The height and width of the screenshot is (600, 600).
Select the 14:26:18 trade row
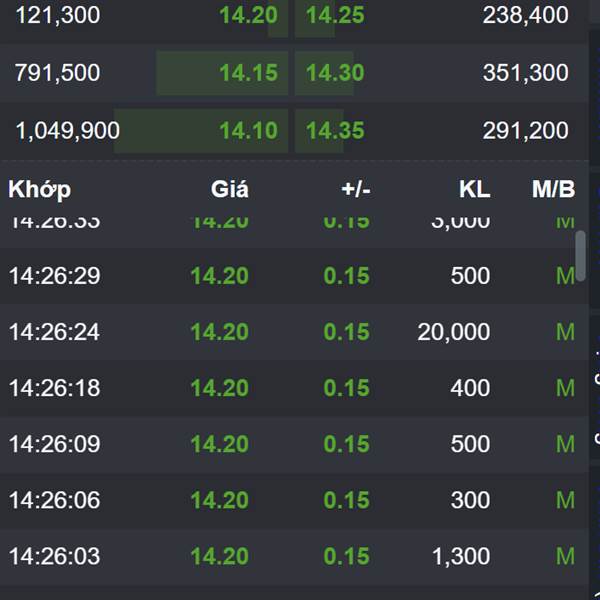coord(294,388)
